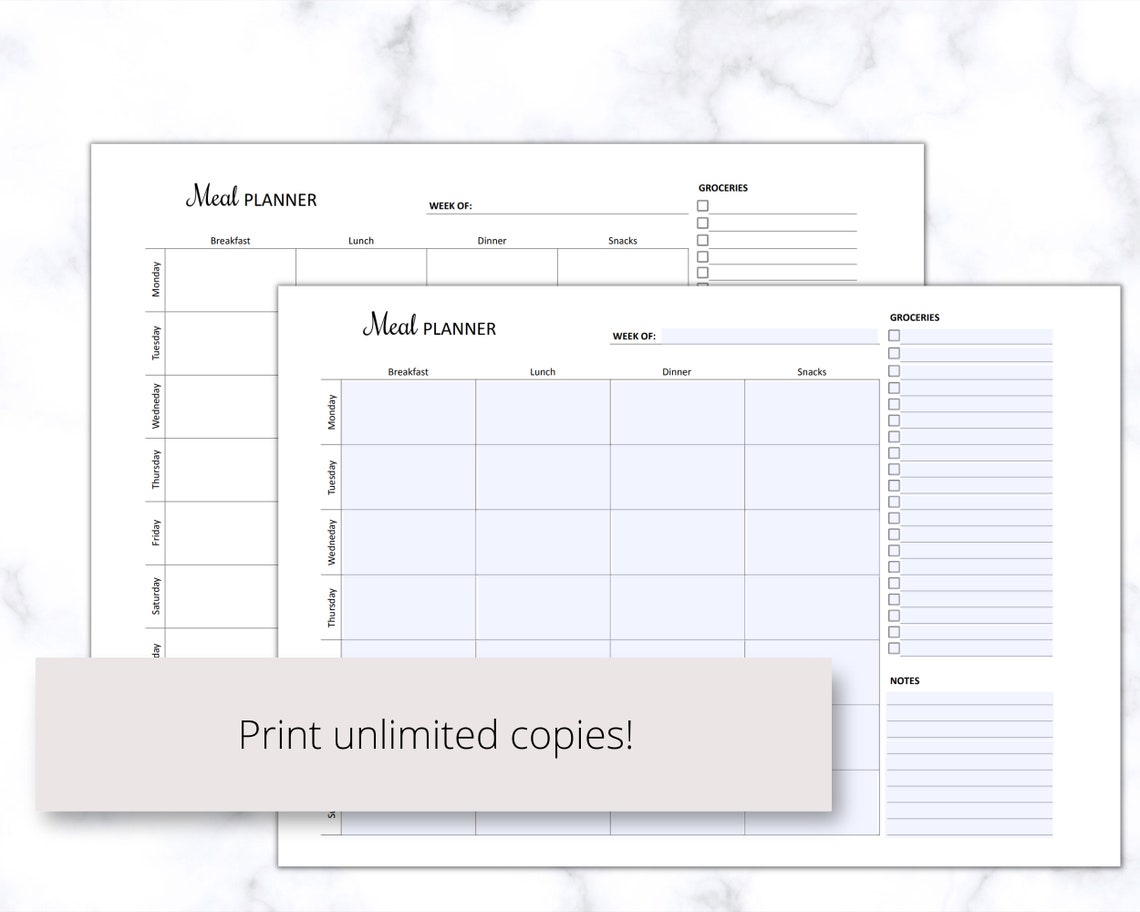
Task: Select the Snacks column header
Action: (x=810, y=371)
